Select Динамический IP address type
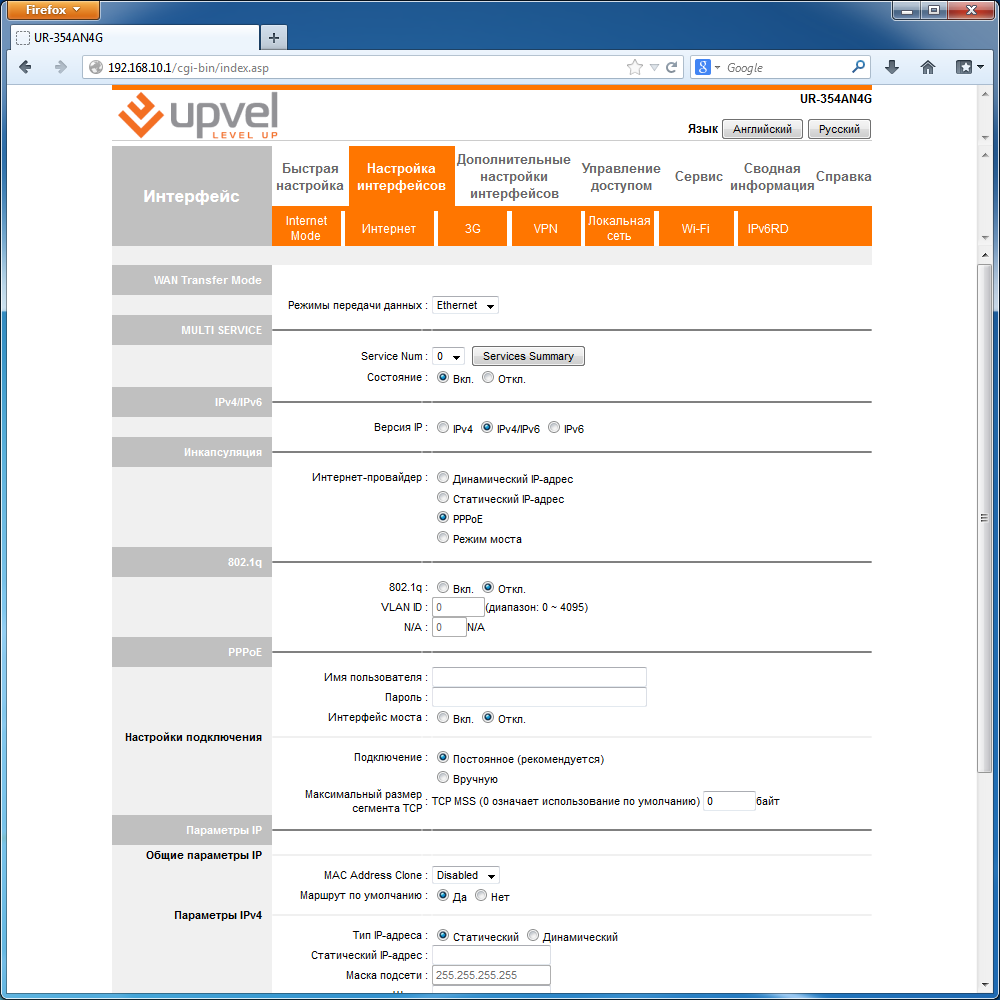Viewport: 1000px width, 1000px height. pos(533,936)
